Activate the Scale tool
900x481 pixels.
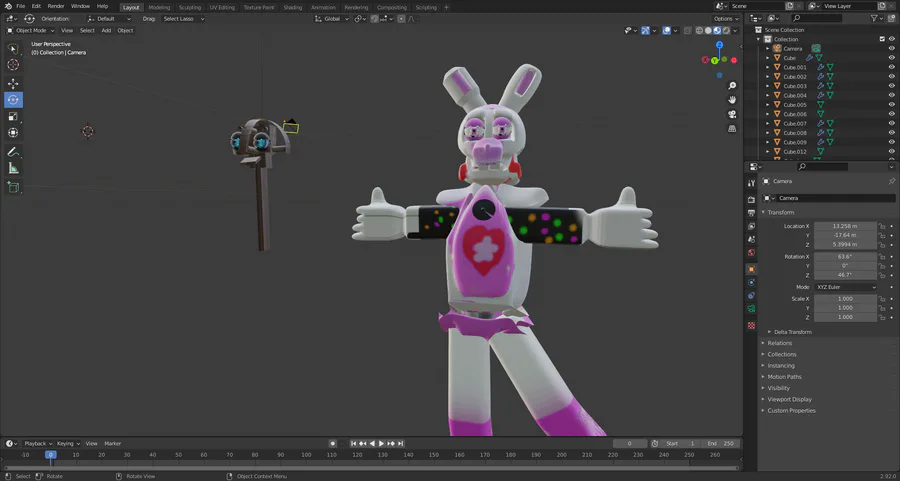coord(13,116)
